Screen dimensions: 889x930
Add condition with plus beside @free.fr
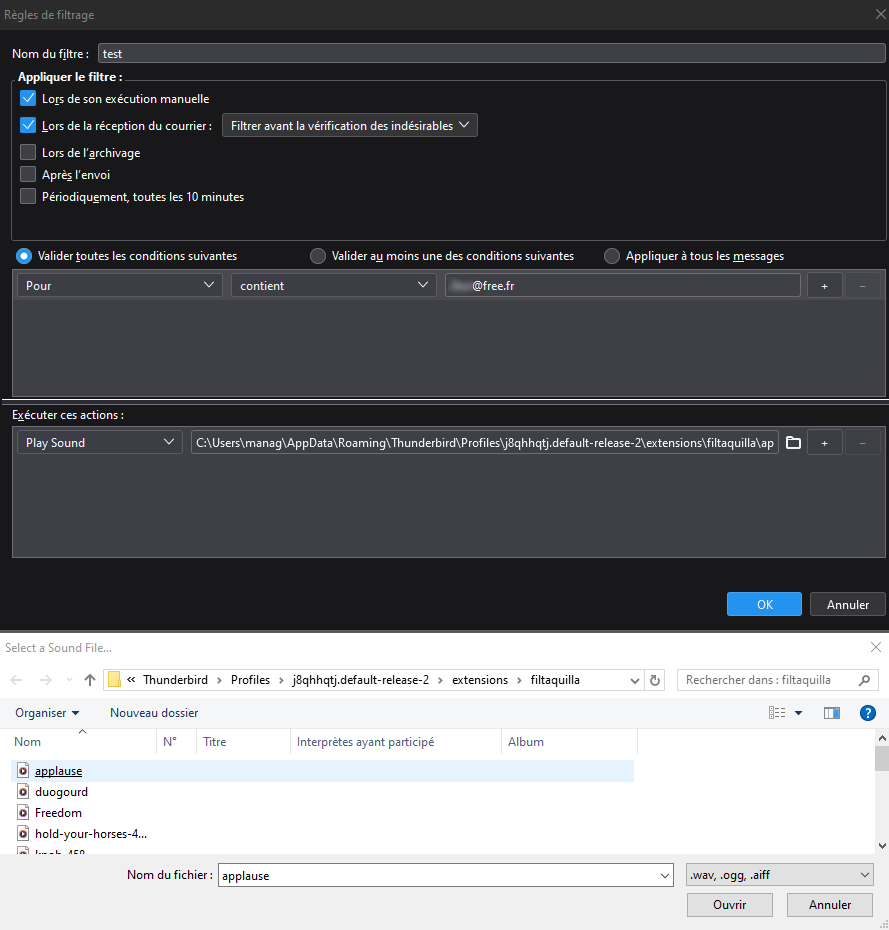point(824,286)
